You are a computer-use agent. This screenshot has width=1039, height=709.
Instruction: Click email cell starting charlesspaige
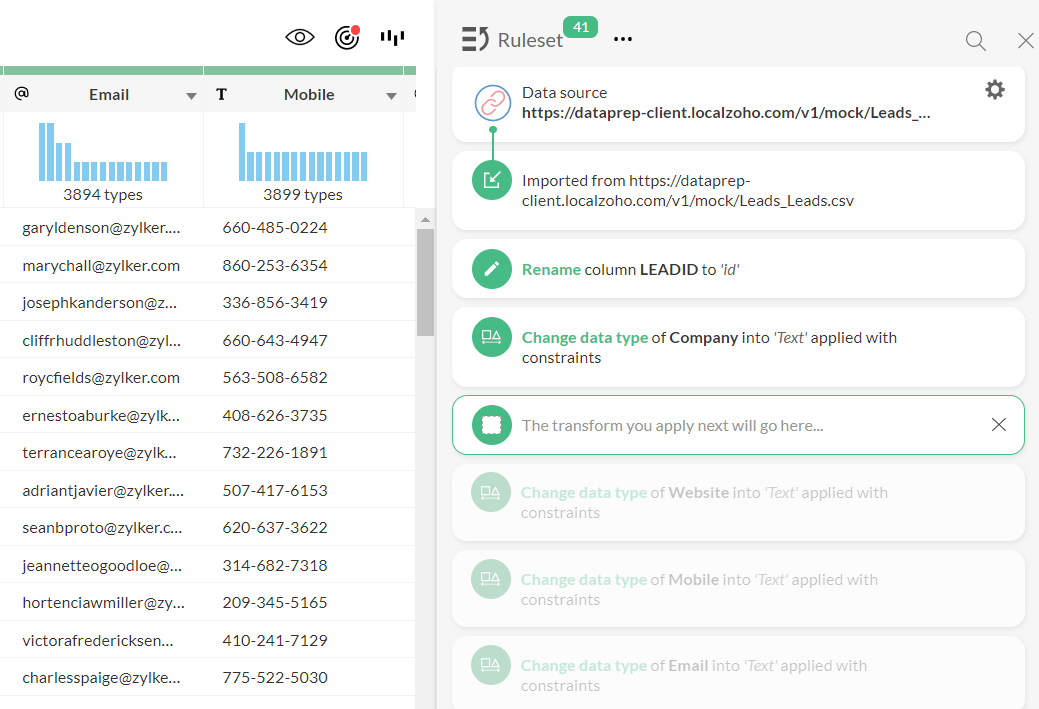pos(101,678)
